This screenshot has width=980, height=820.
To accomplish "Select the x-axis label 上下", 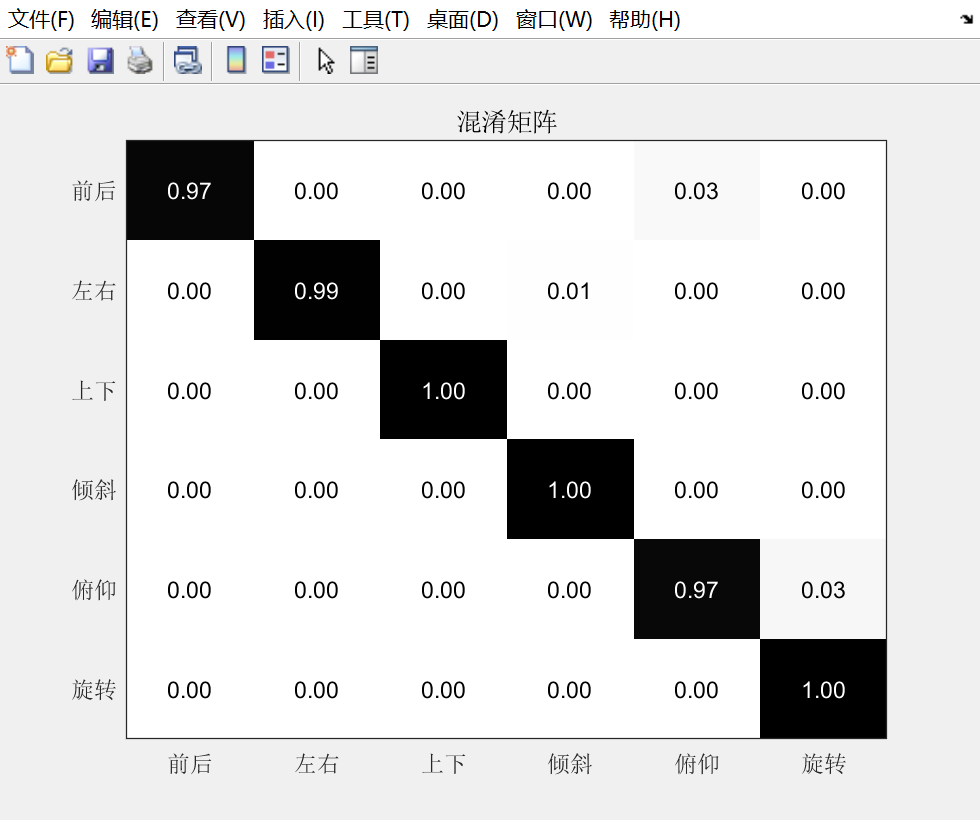I will [444, 764].
